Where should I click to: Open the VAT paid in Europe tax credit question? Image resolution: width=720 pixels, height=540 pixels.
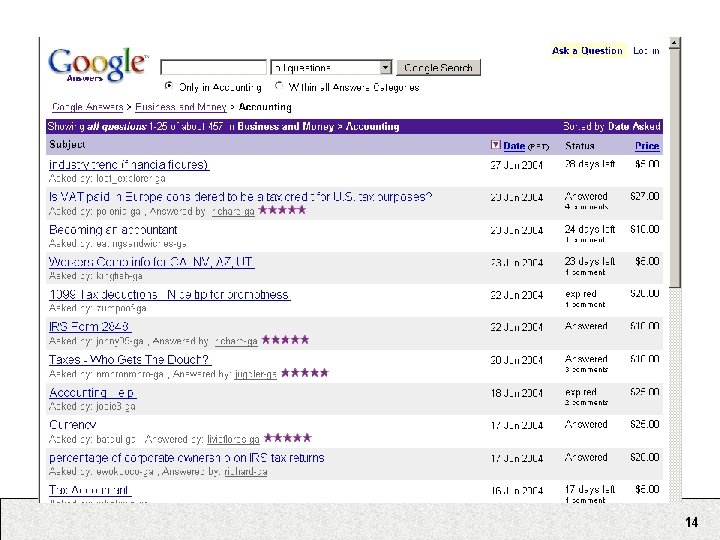(241, 197)
